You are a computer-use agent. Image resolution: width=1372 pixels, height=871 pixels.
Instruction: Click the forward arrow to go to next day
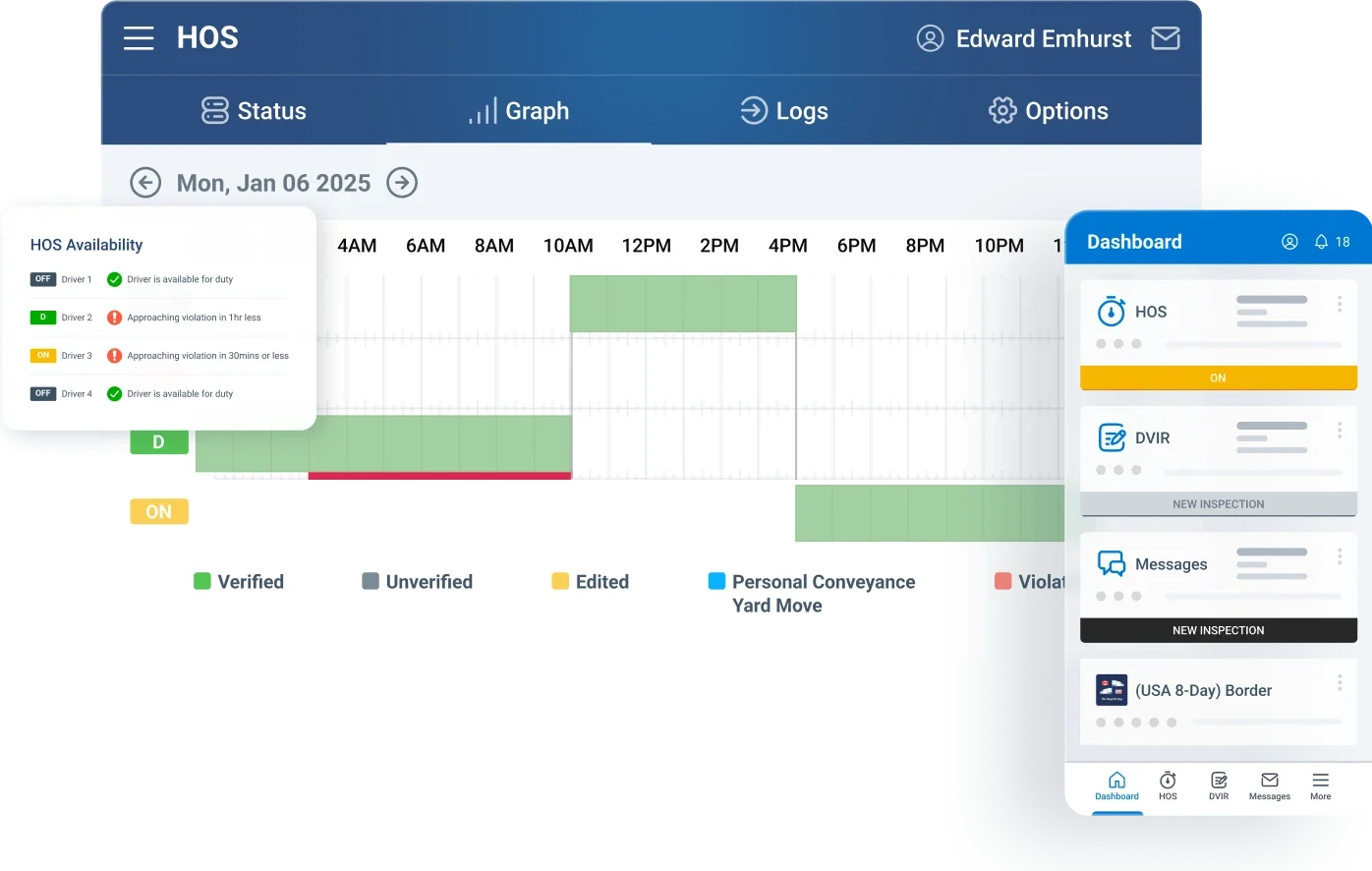(x=402, y=183)
